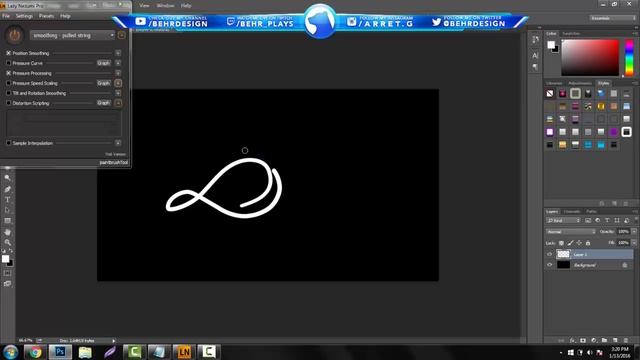Toggle the Position Smoothing checkbox

(9, 53)
